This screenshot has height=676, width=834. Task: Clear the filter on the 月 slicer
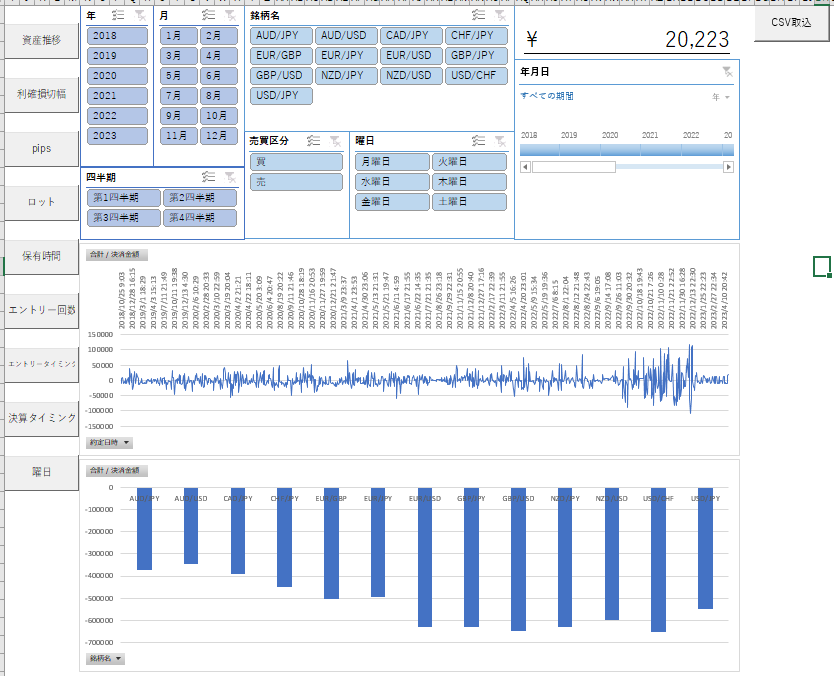tap(230, 15)
